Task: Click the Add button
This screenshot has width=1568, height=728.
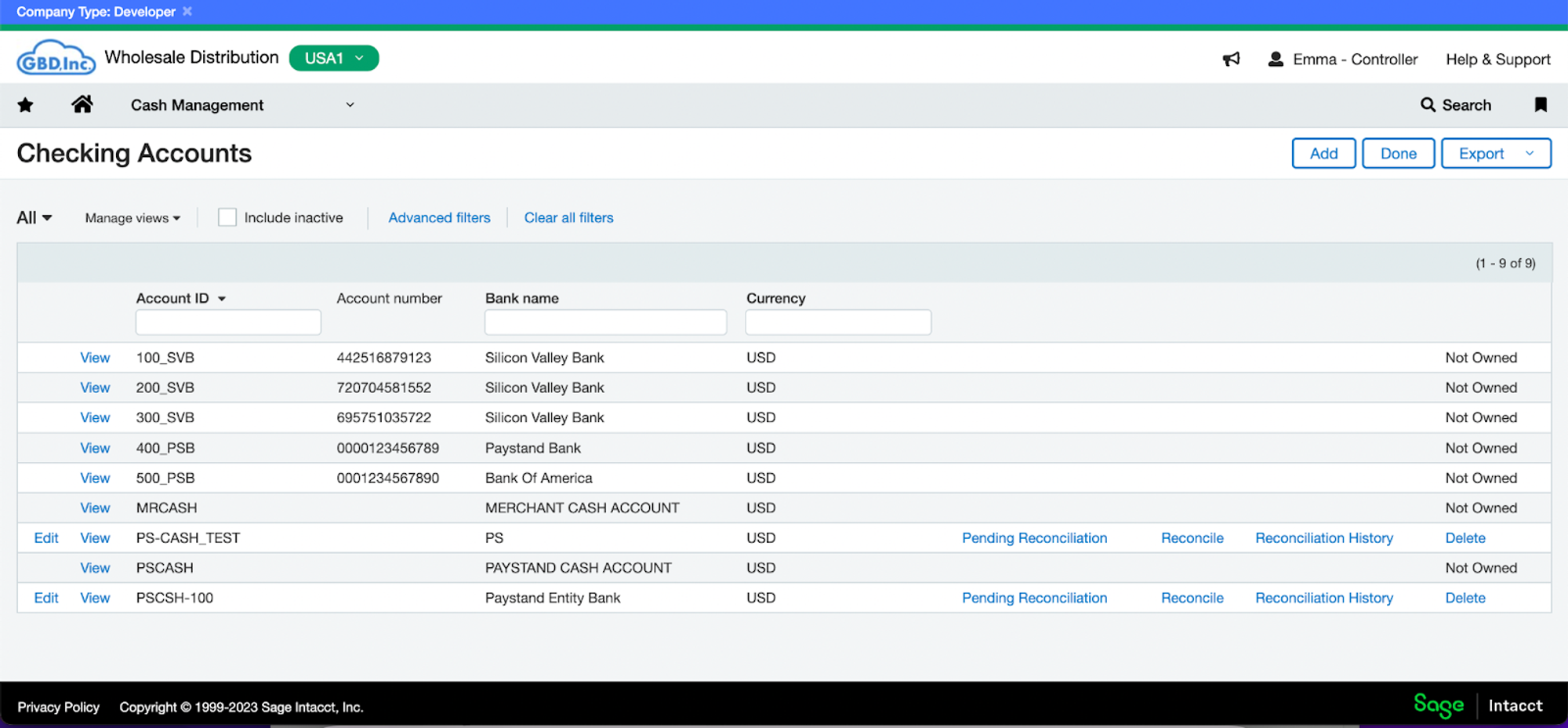Action: point(1323,153)
